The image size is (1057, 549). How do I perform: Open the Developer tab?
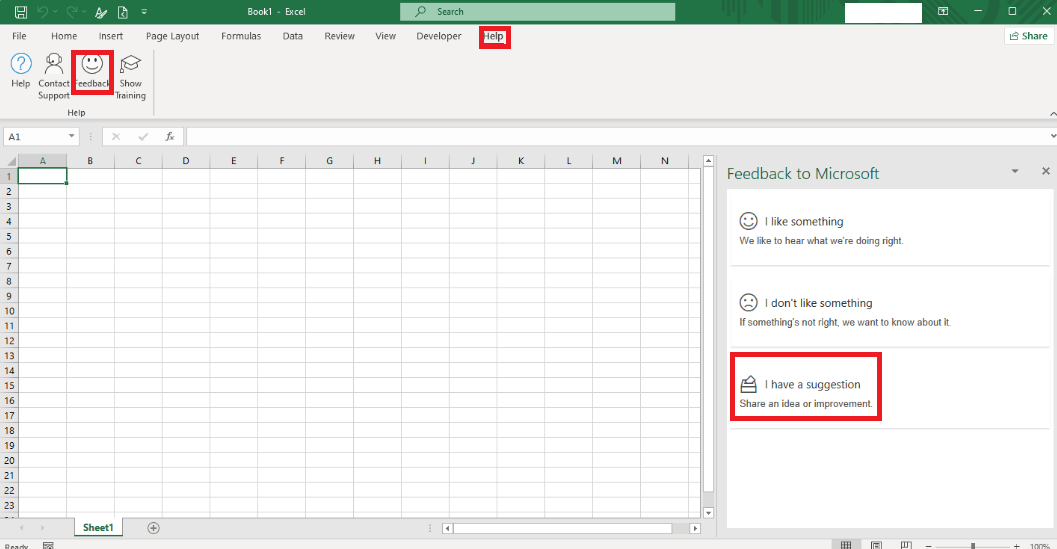click(x=439, y=36)
